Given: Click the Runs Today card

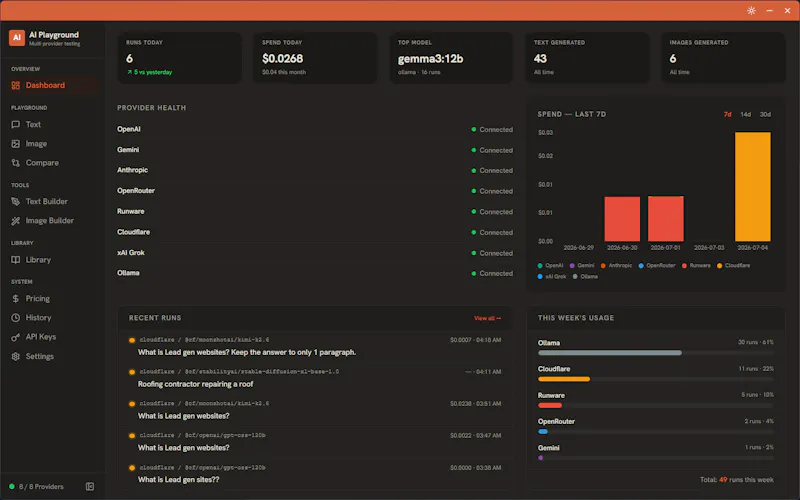Looking at the screenshot, I should click(x=180, y=58).
